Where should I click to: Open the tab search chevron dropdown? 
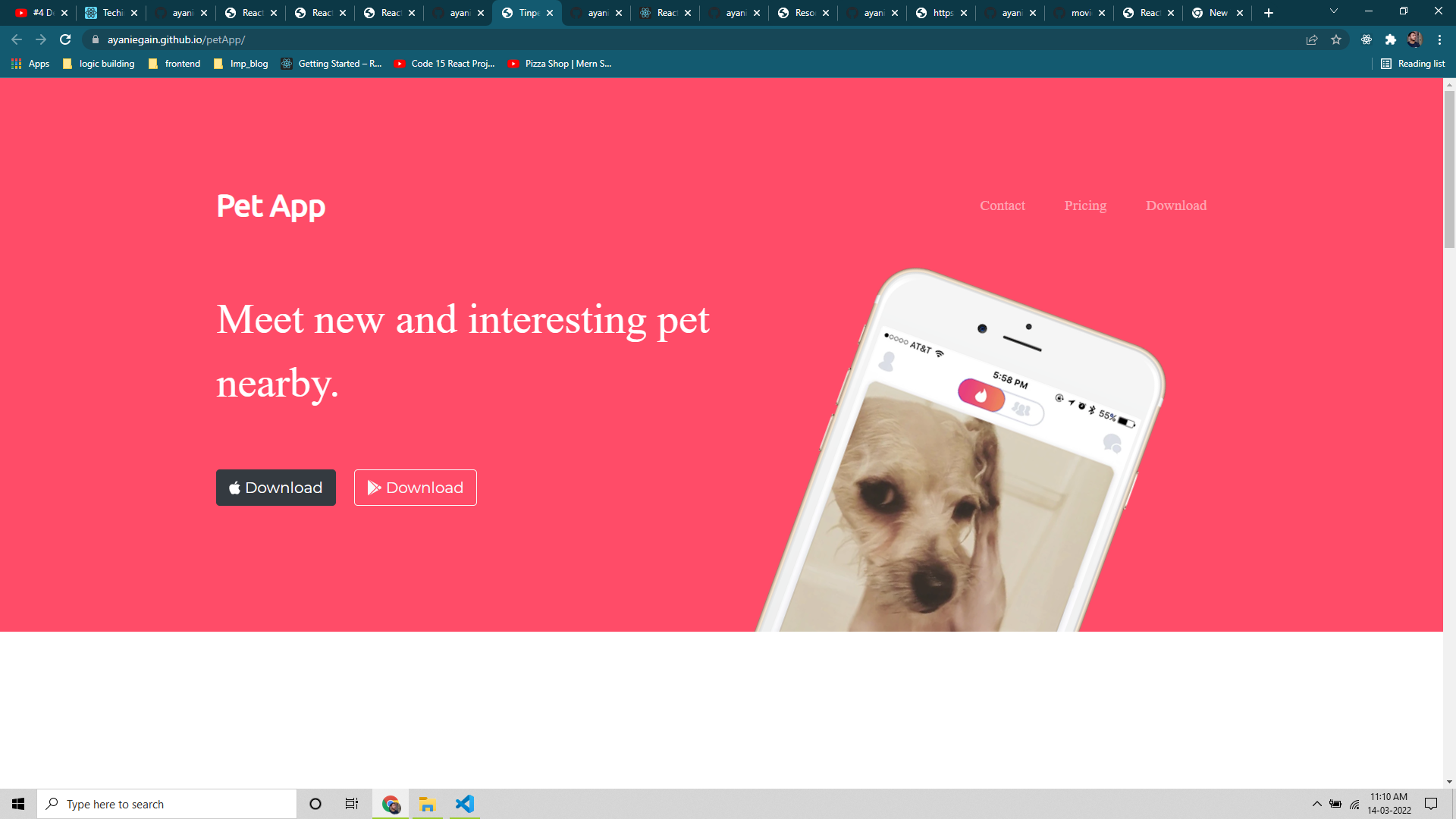[1332, 12]
